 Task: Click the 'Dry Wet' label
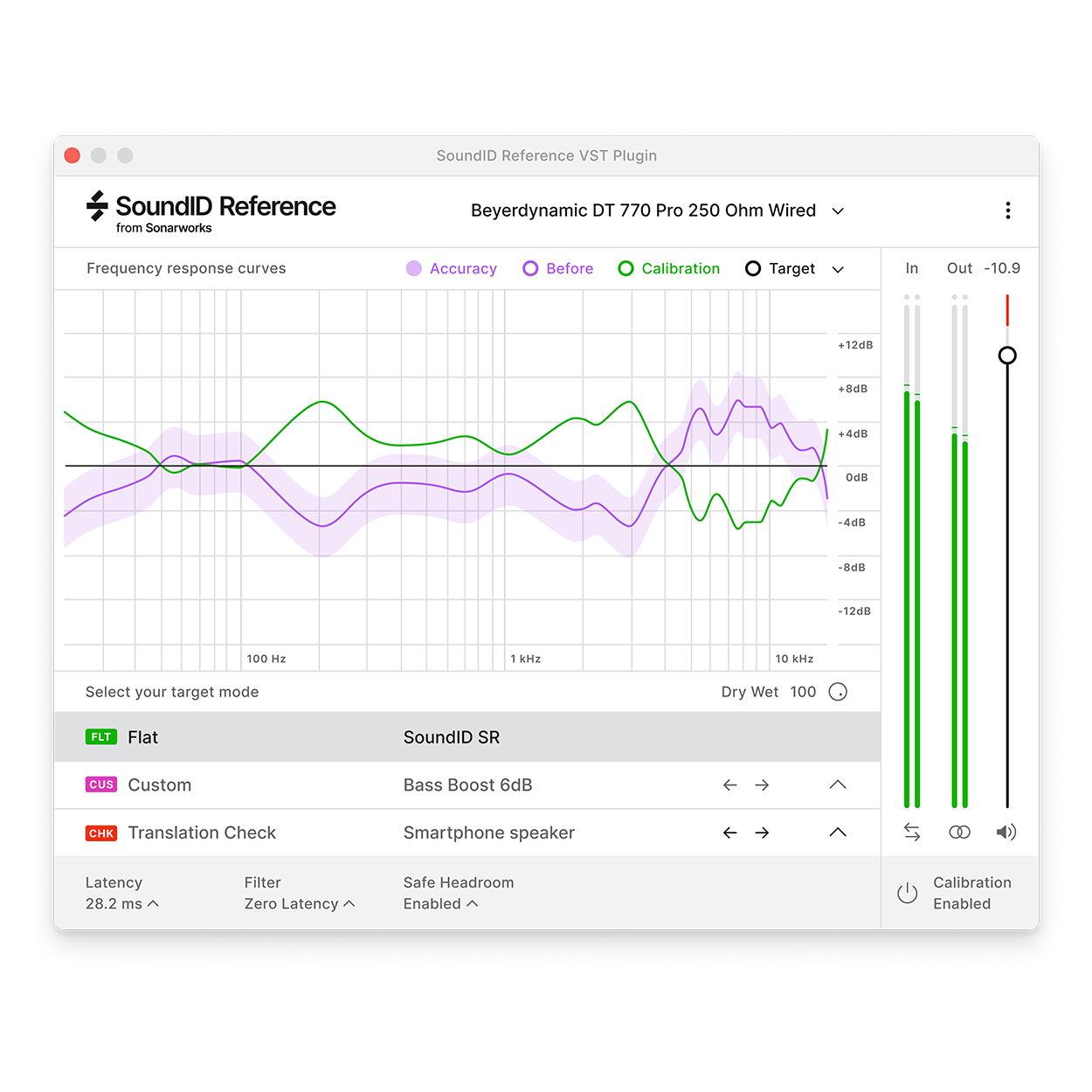(750, 692)
